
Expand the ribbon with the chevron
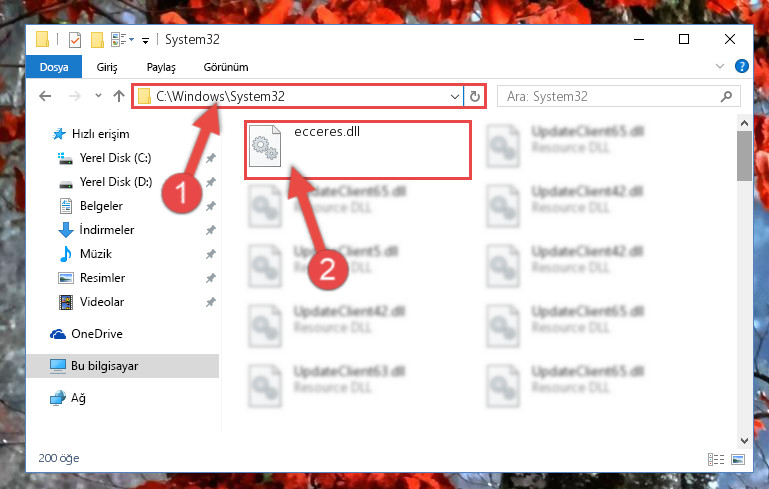(719, 66)
